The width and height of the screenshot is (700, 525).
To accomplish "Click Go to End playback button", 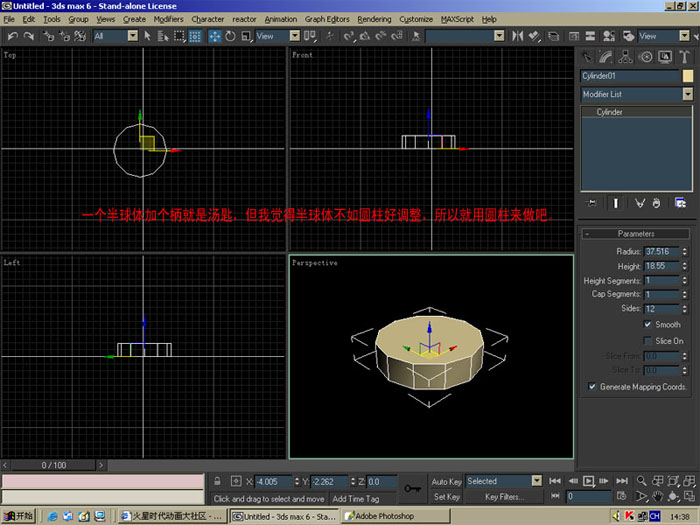I will click(x=622, y=481).
